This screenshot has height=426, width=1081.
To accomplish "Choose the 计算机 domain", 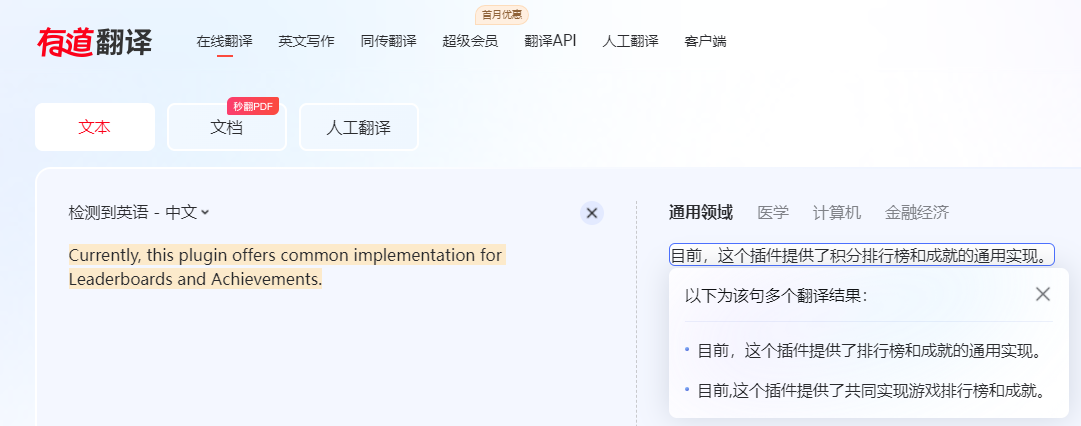I will [x=836, y=212].
